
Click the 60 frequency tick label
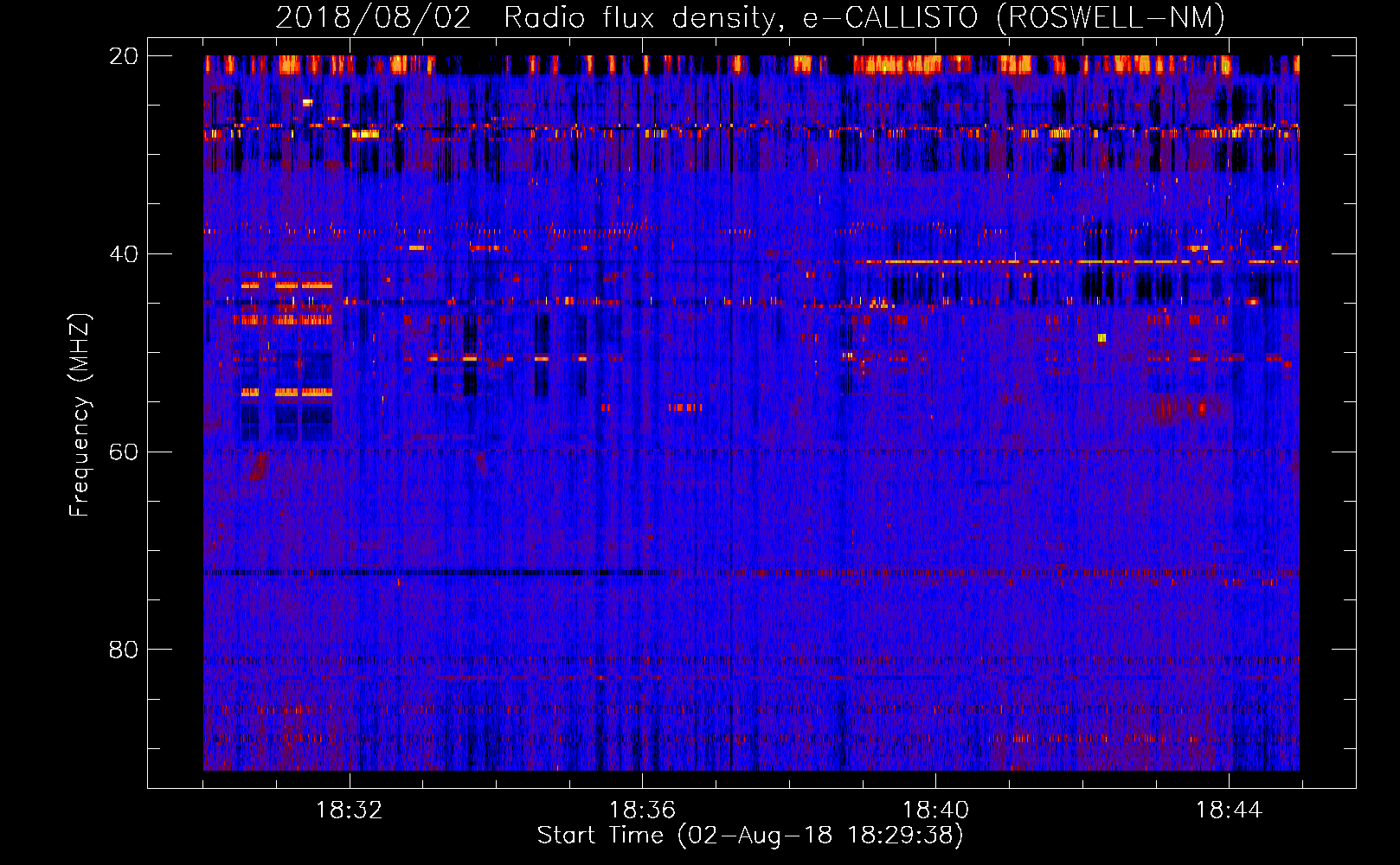(x=123, y=452)
